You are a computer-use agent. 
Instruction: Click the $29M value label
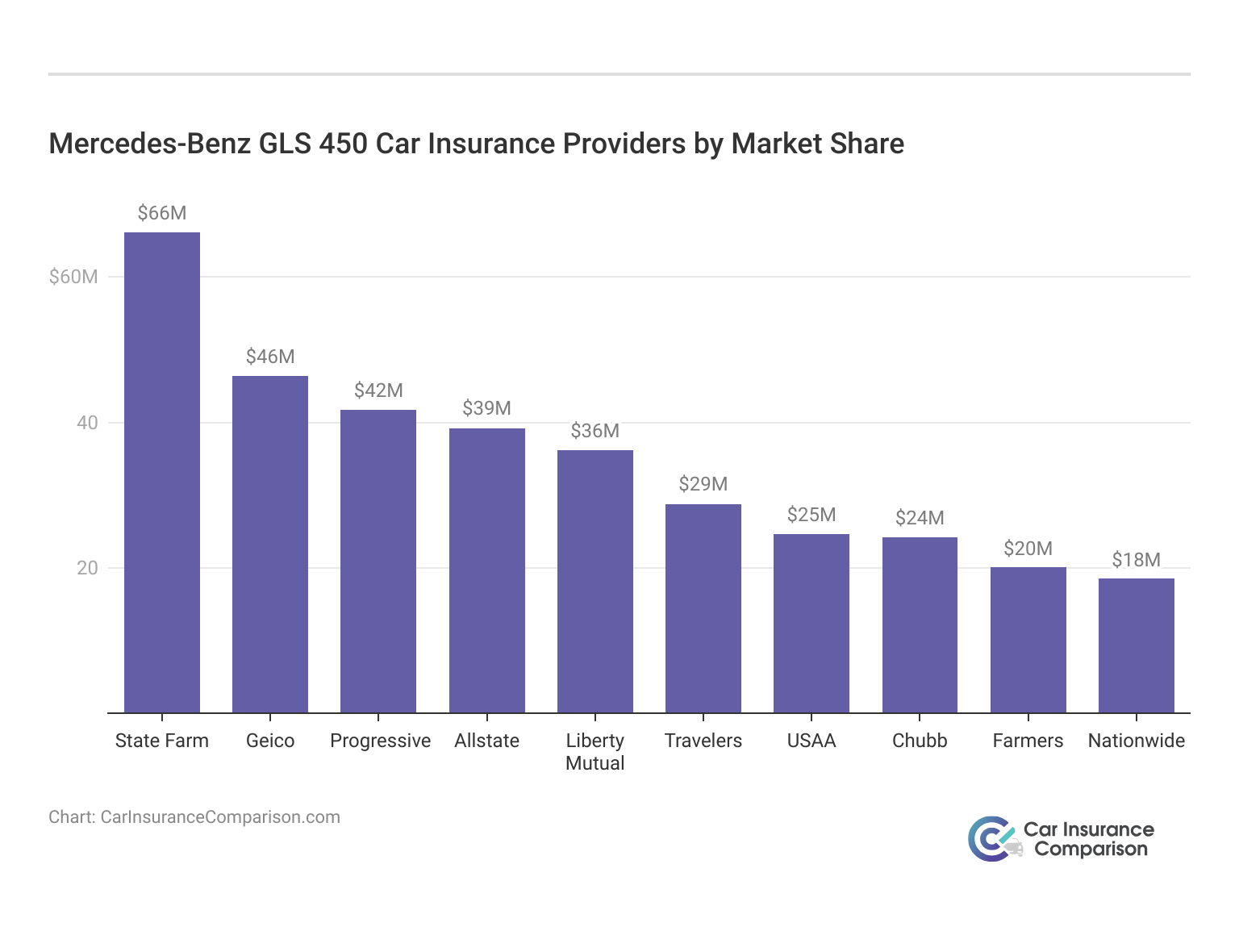pos(703,484)
